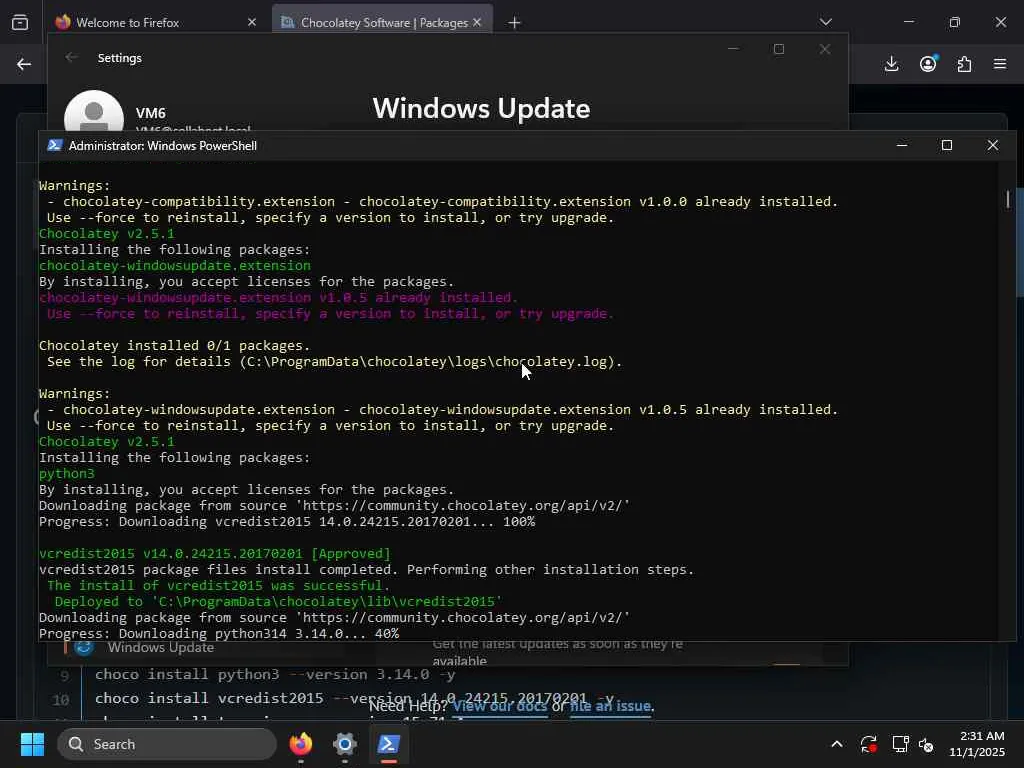Screen dimensions: 1024x768
Task: Open clock showing 2:31 AM
Action: [x=977, y=744]
